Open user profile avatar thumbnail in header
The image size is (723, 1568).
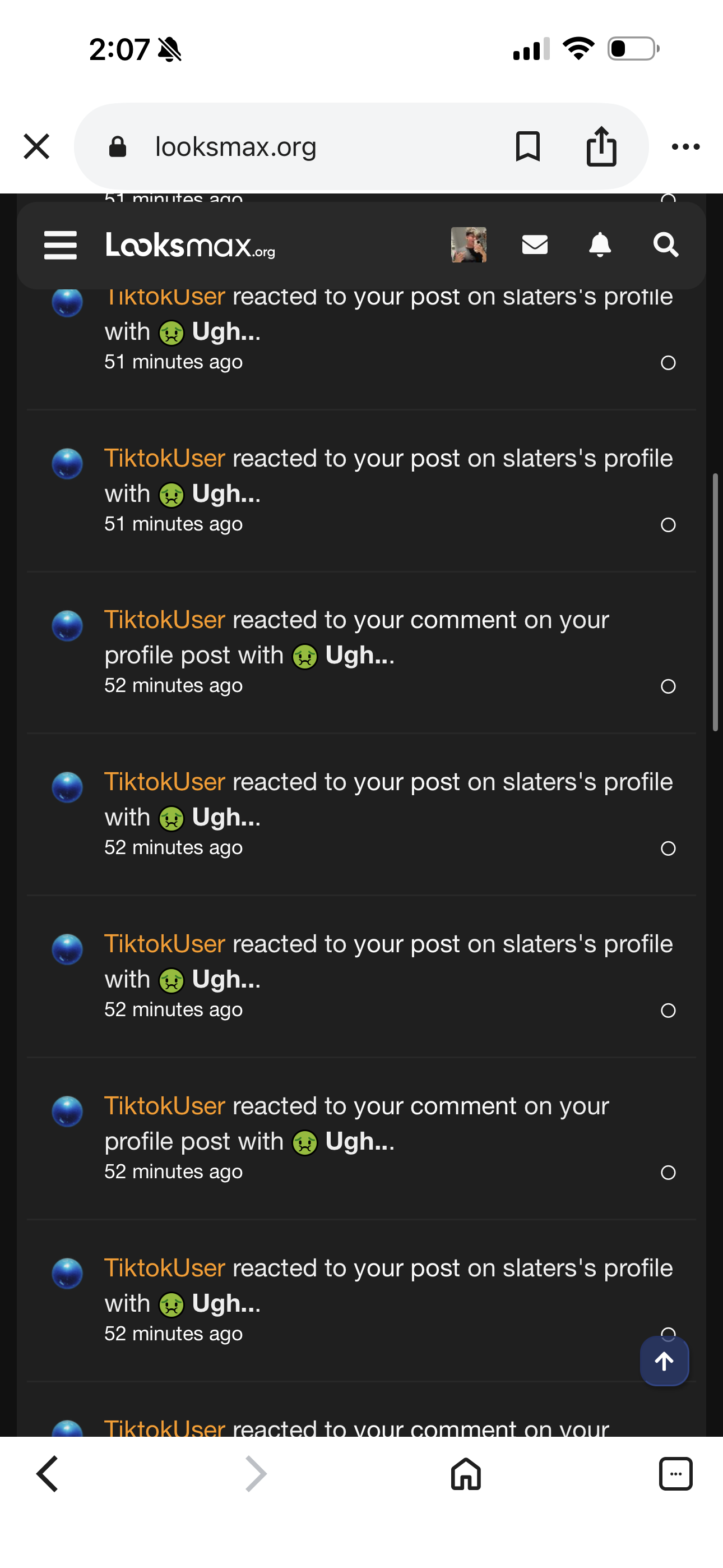pyautogui.click(x=468, y=245)
